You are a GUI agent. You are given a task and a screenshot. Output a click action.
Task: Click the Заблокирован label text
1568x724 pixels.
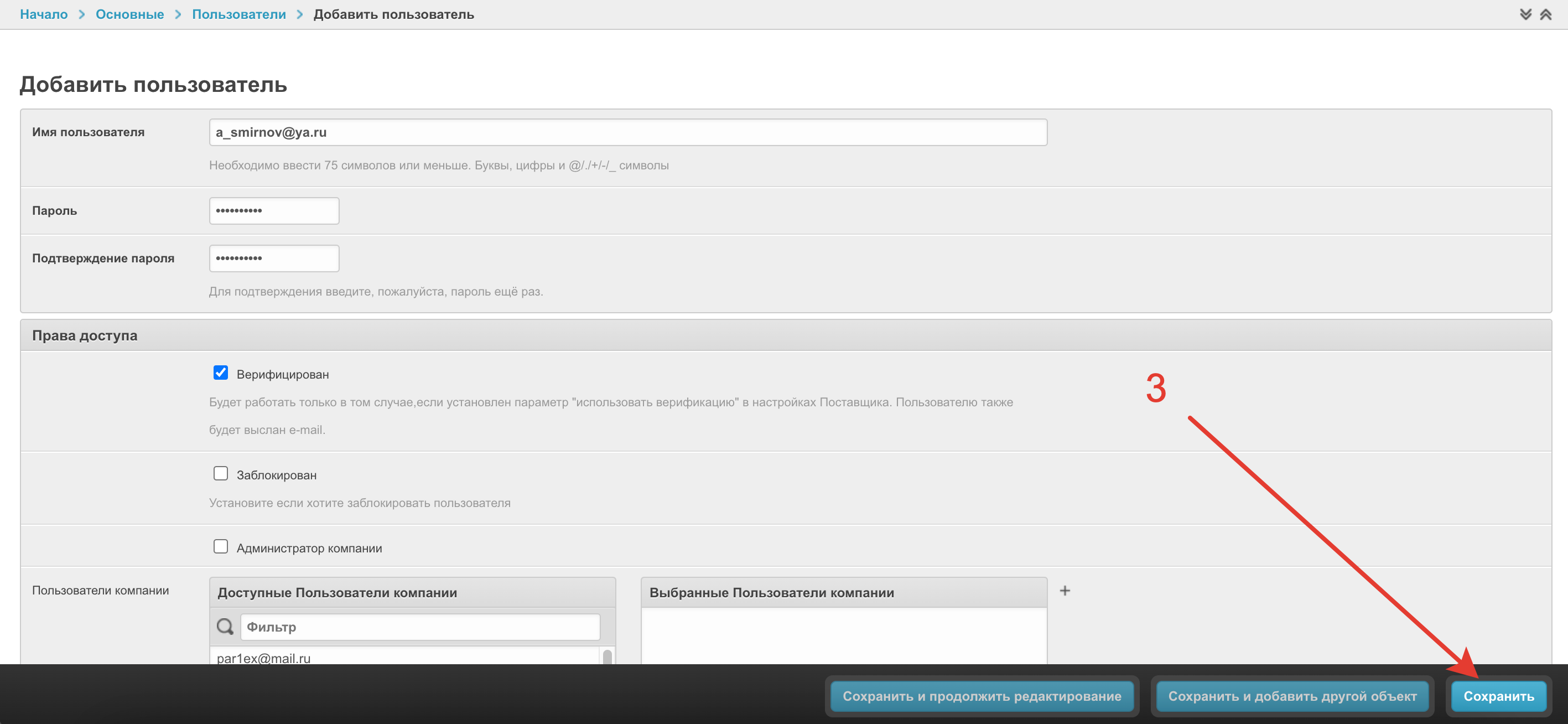point(276,475)
